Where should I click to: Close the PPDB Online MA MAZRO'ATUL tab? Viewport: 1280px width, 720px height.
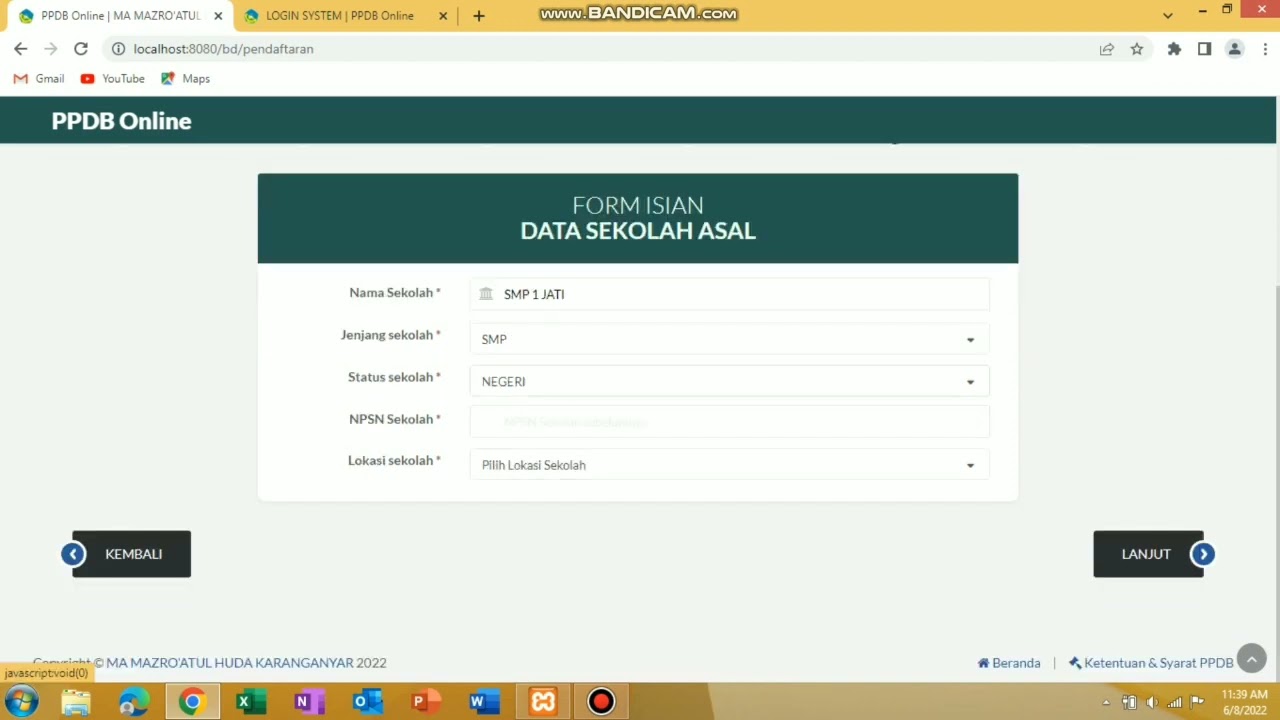(218, 16)
